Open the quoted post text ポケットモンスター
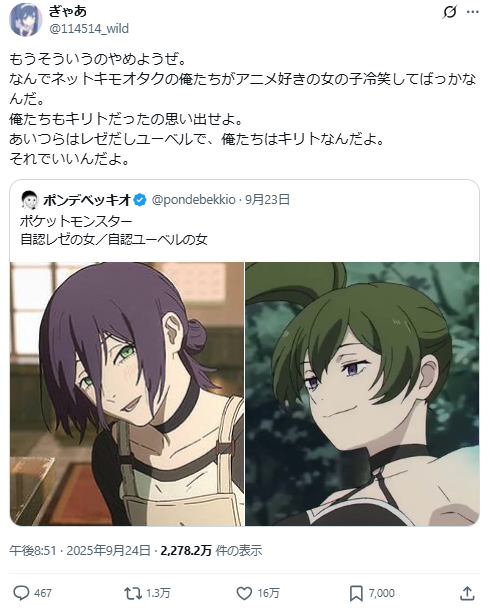The width and height of the screenshot is (490, 612). coord(77,221)
